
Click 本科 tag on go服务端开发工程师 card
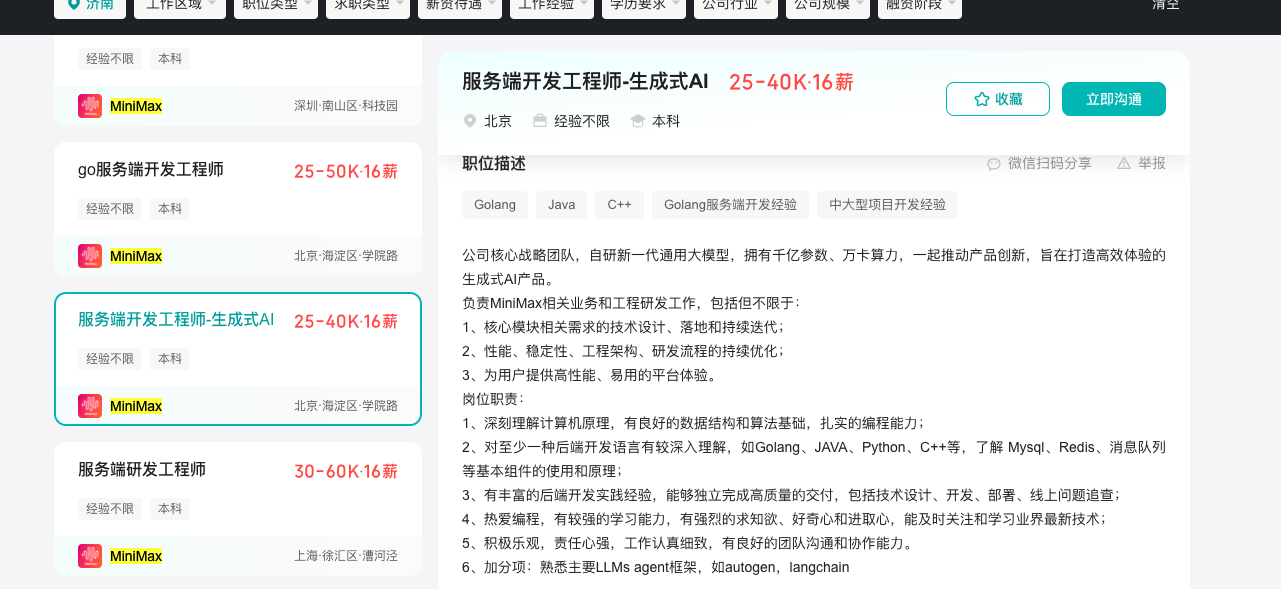[170, 209]
